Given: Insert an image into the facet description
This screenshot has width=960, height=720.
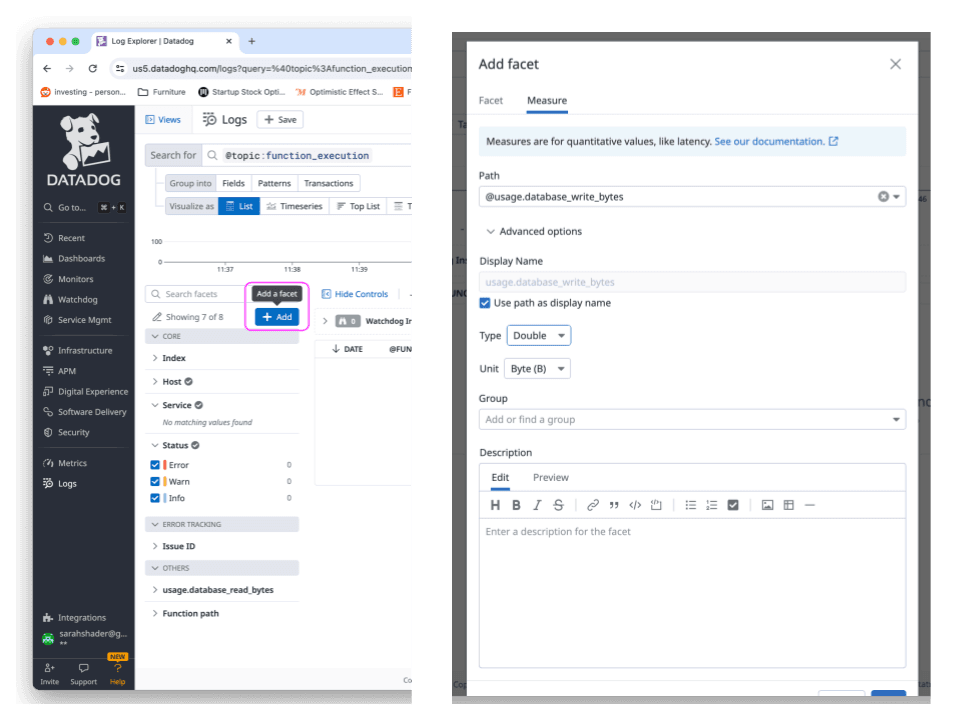Looking at the screenshot, I should click(x=768, y=505).
